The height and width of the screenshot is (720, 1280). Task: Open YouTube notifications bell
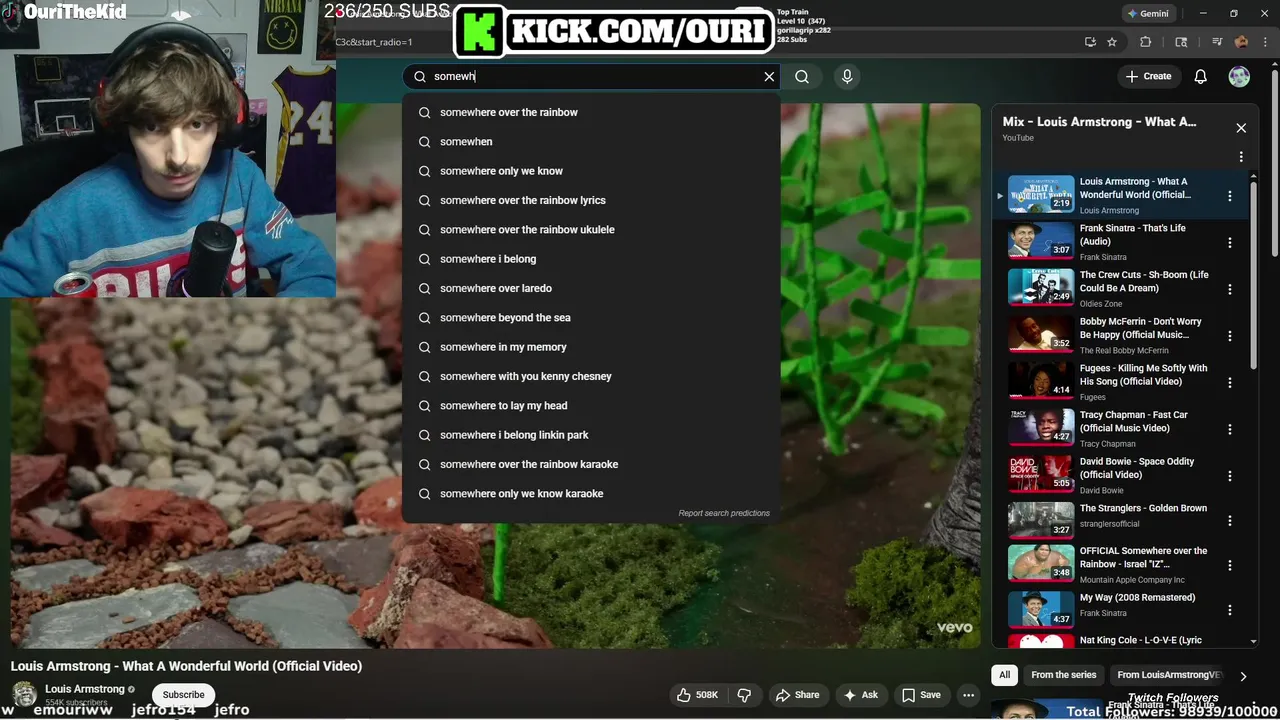tap(1201, 76)
